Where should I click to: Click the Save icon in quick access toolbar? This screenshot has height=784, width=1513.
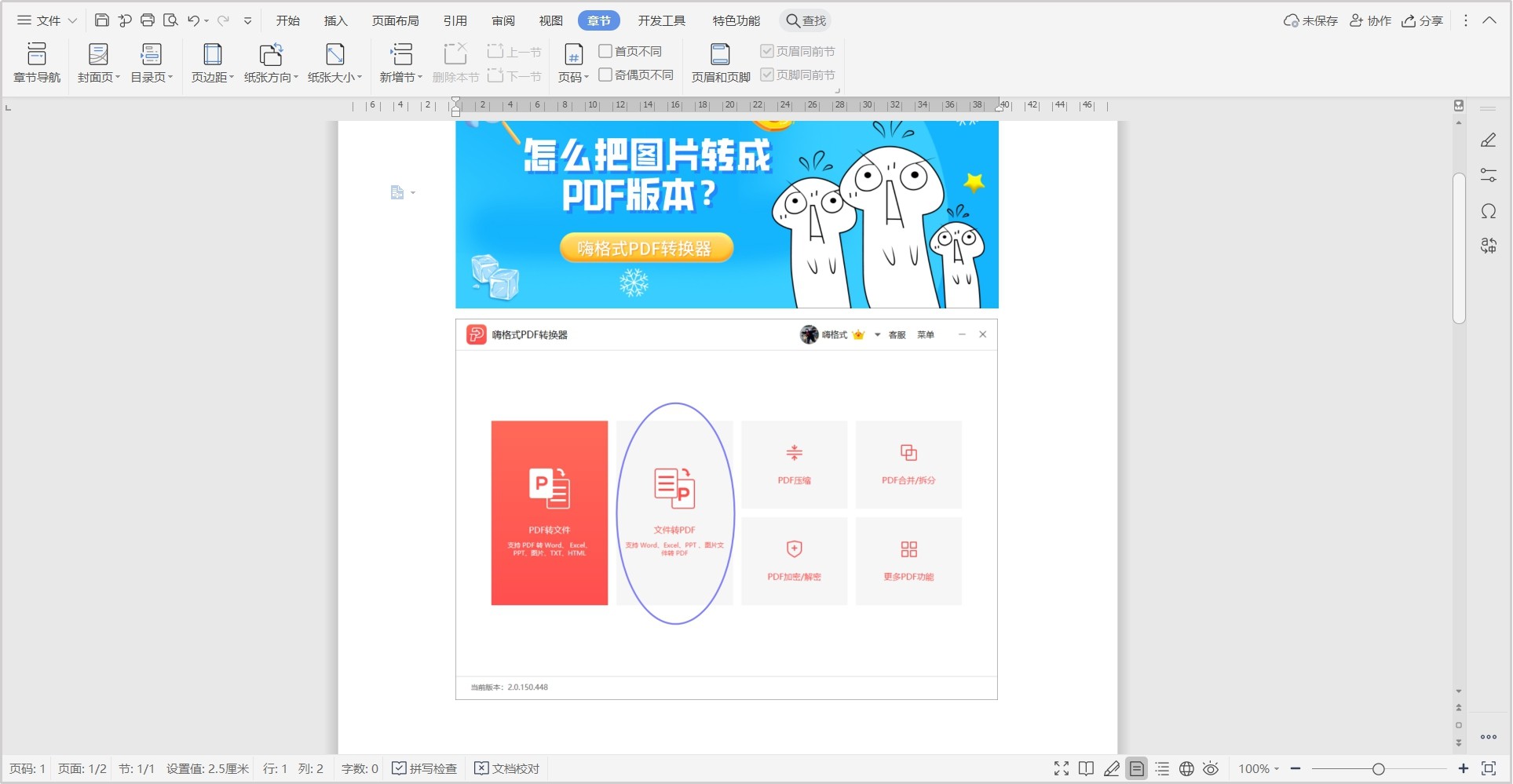(101, 20)
